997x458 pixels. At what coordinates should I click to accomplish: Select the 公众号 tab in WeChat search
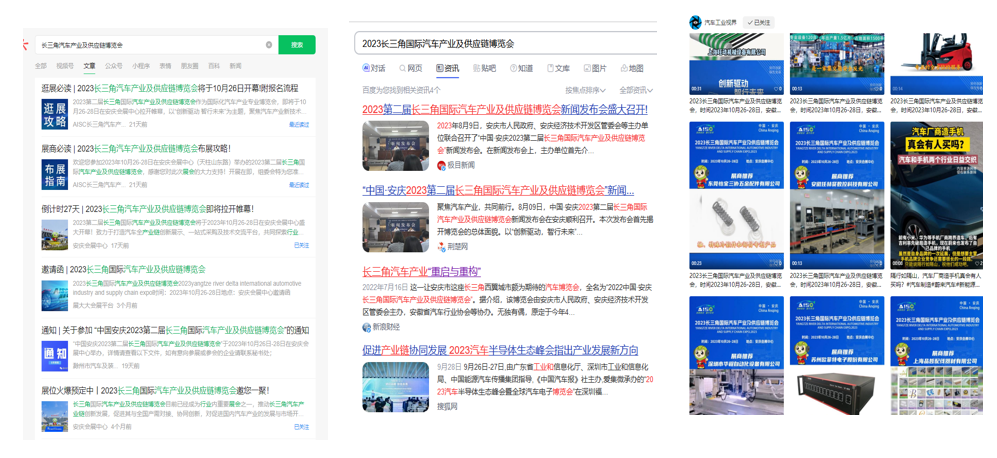click(114, 66)
